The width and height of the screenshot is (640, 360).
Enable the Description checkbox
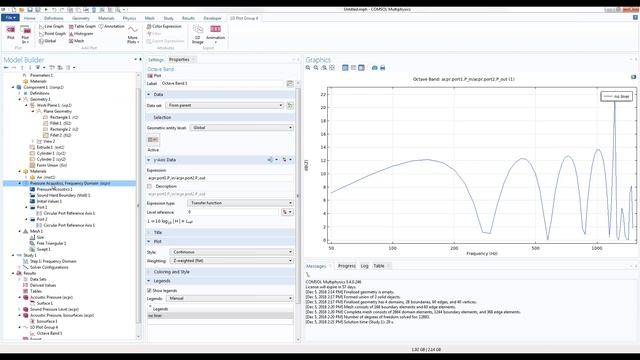coord(149,186)
